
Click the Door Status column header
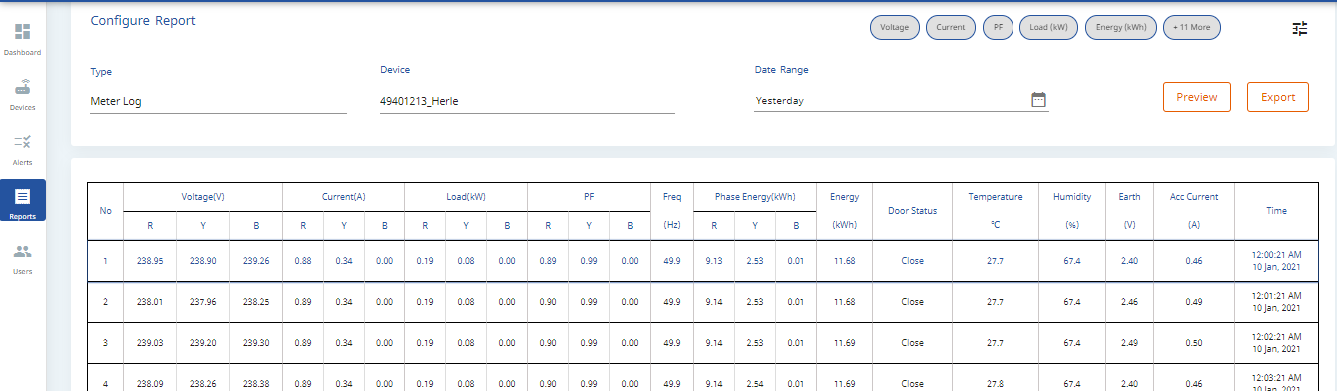[x=912, y=211]
